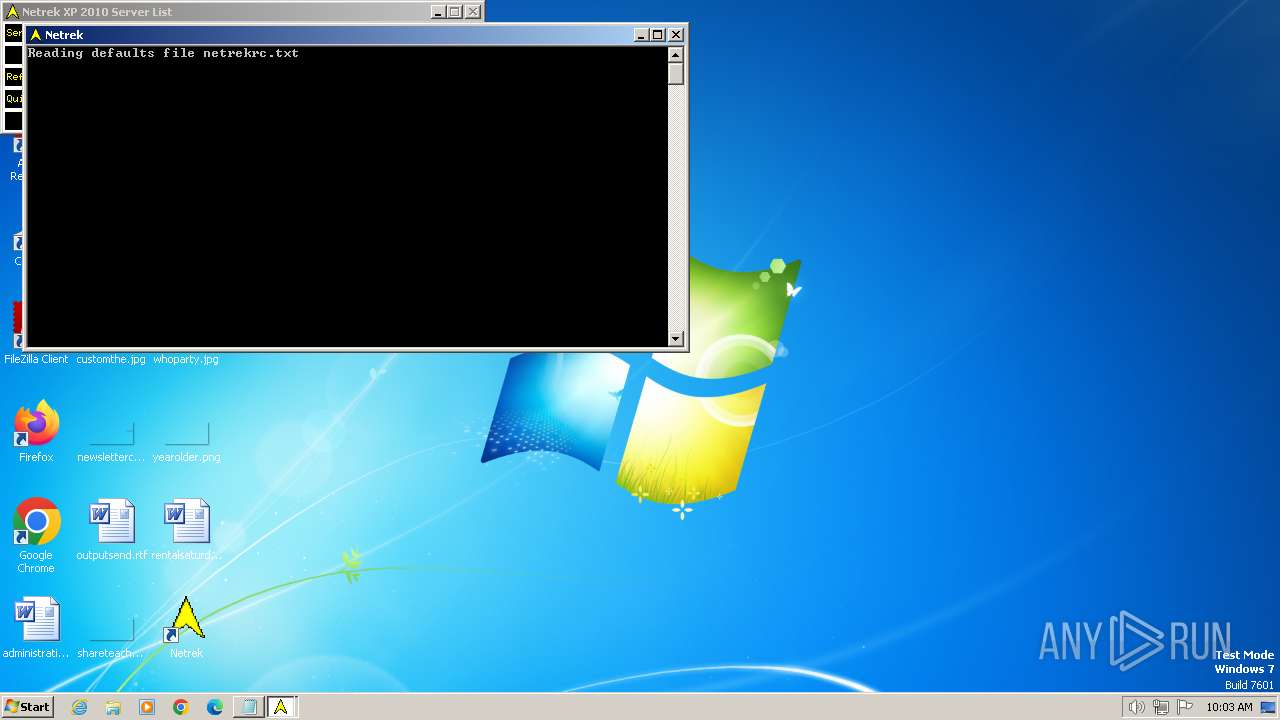Open Netrek console window system menu icon
The height and width of the screenshot is (720, 1280).
(x=36, y=35)
